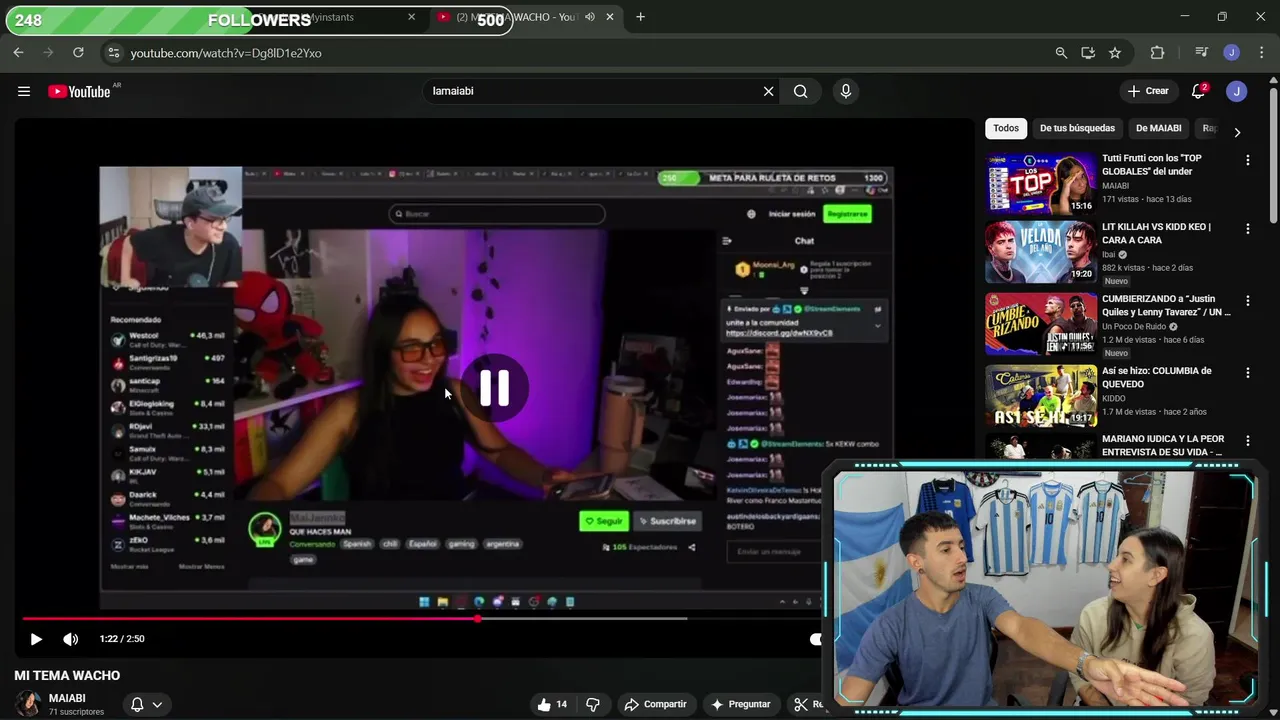Open the Chrome three-dot menu
This screenshot has height=720, width=1280.
1262,53
